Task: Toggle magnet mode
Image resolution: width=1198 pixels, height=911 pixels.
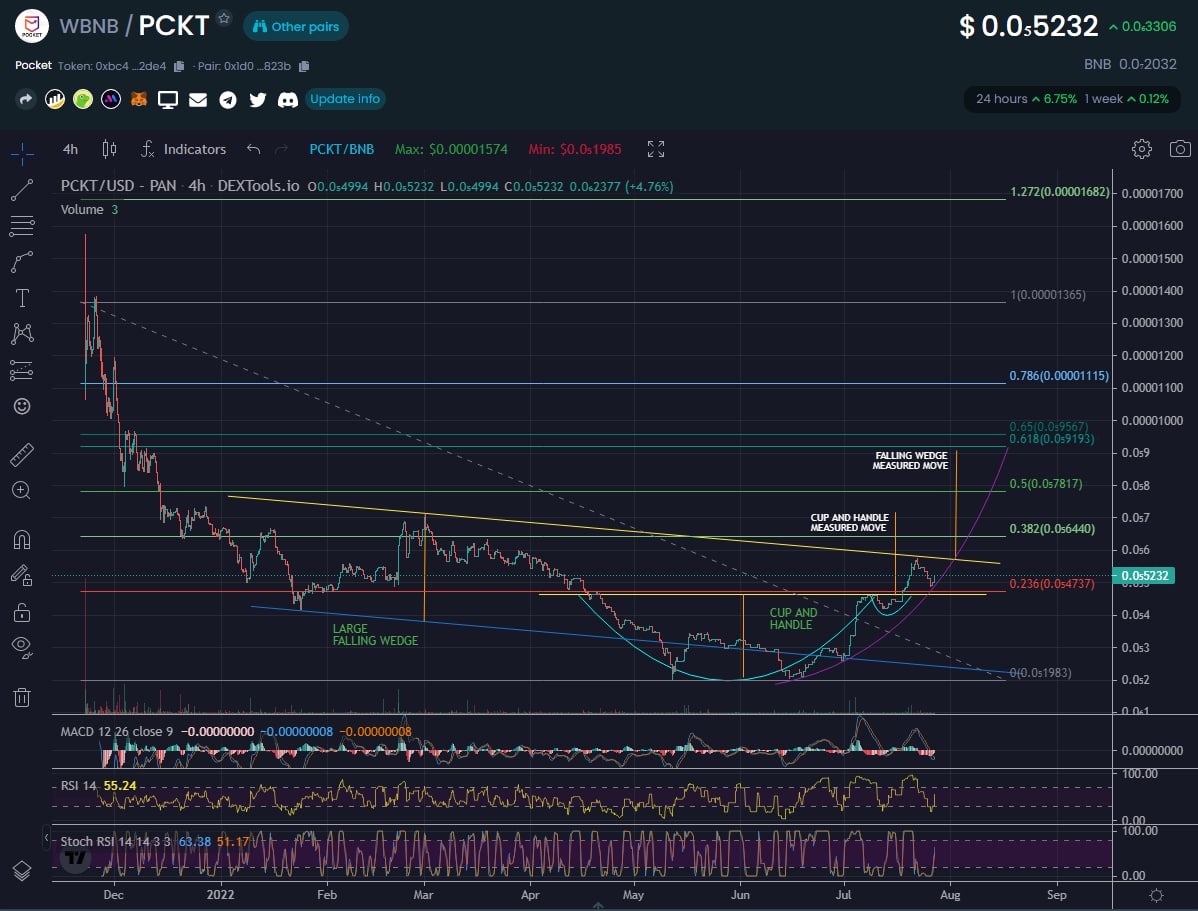Action: point(22,540)
